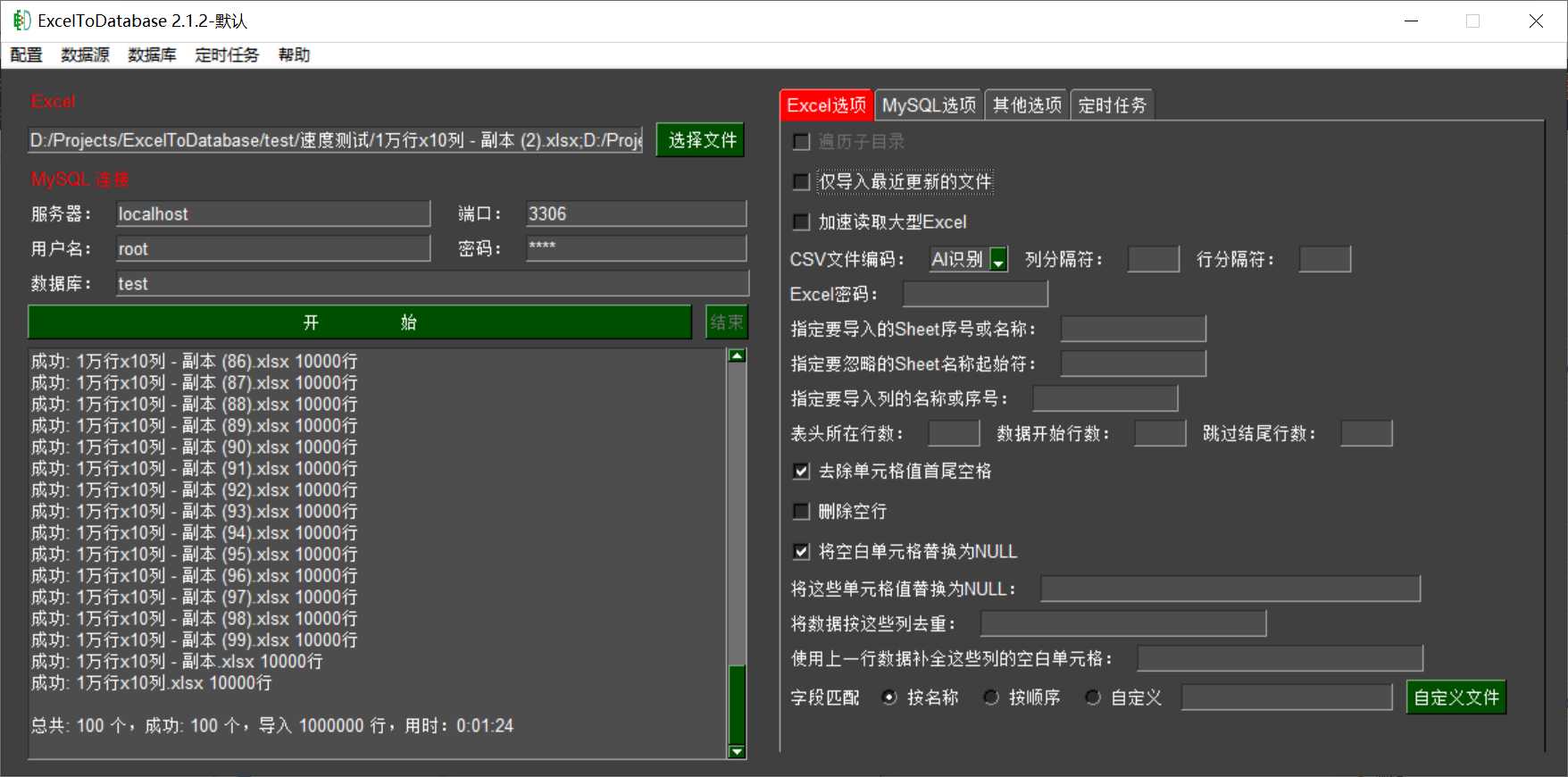The width and height of the screenshot is (1568, 777).
Task: Click the 数据开始行数 field
Action: 1160,434
